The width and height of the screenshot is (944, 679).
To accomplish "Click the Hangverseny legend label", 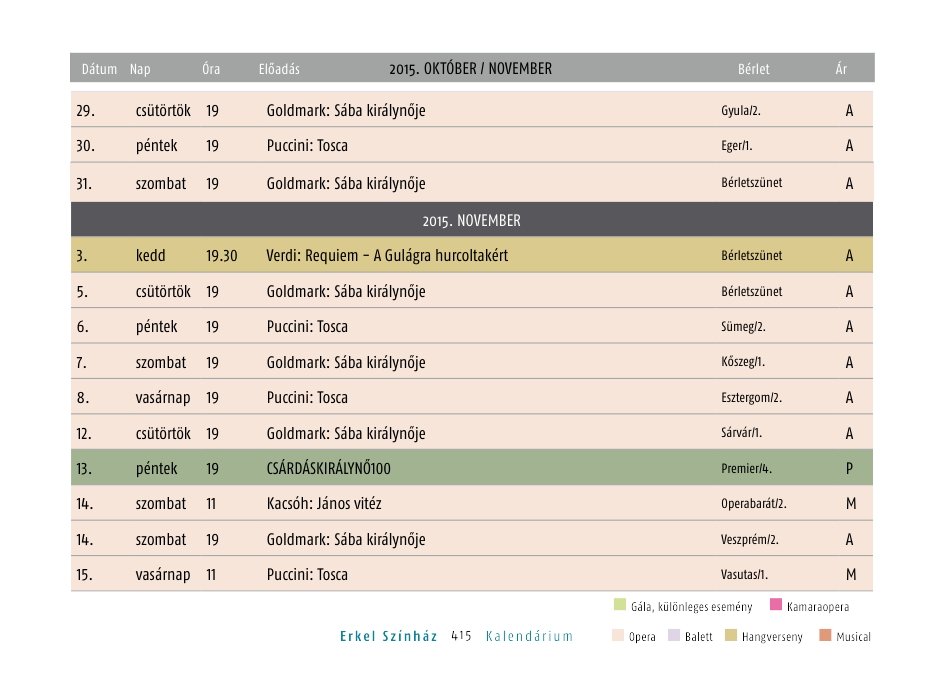I will [772, 637].
